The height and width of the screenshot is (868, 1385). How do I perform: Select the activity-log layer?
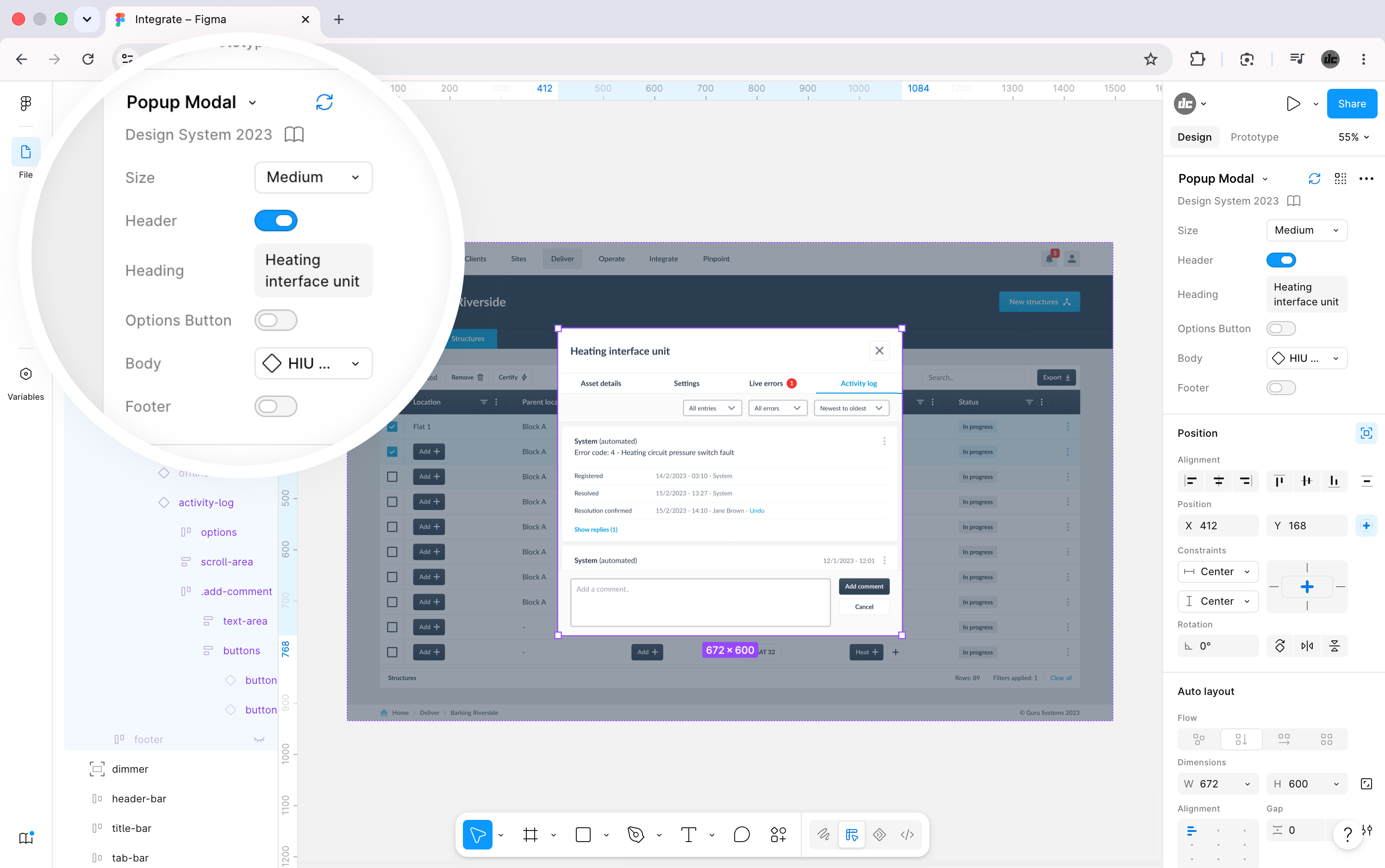click(x=206, y=502)
